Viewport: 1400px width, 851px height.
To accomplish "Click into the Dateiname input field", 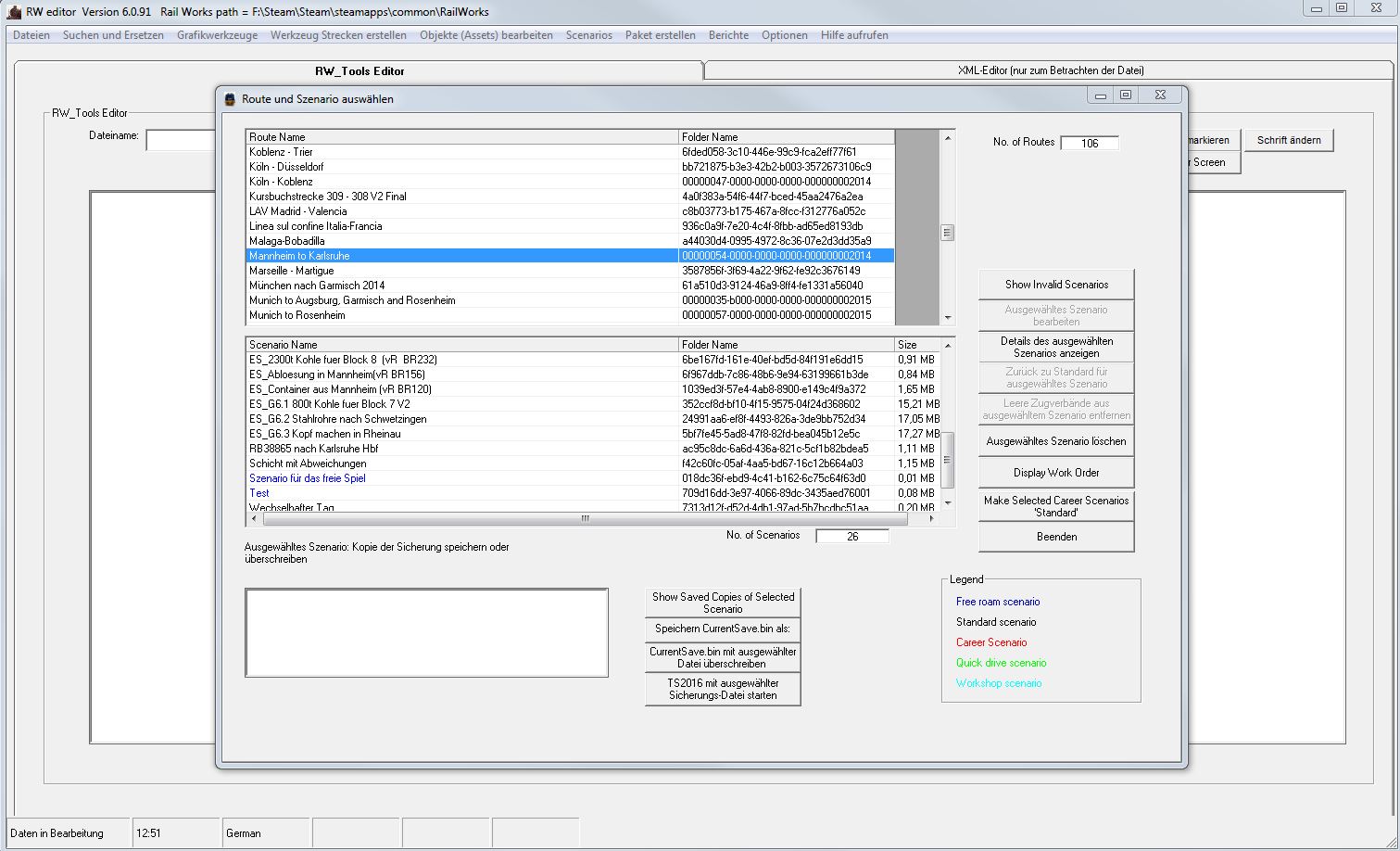I will tap(181, 140).
